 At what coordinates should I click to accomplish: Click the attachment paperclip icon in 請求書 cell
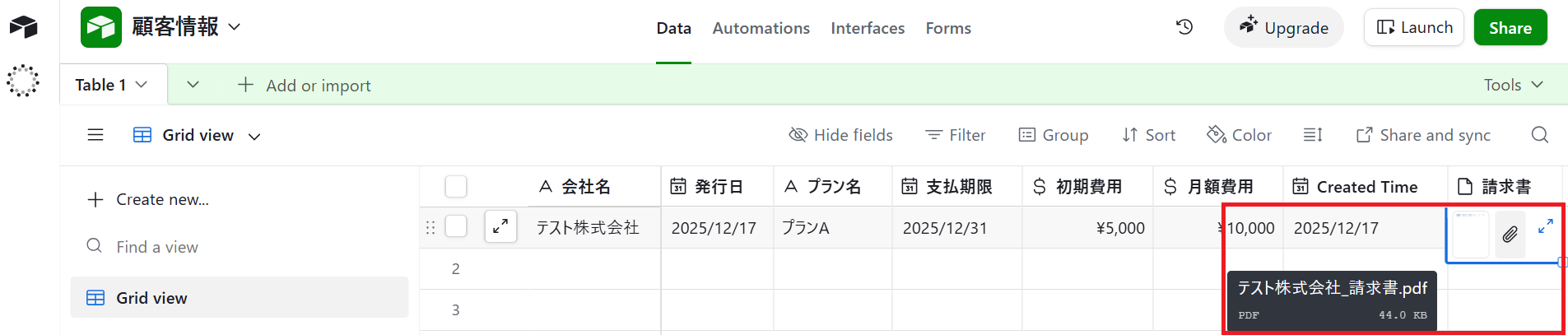pos(1510,235)
